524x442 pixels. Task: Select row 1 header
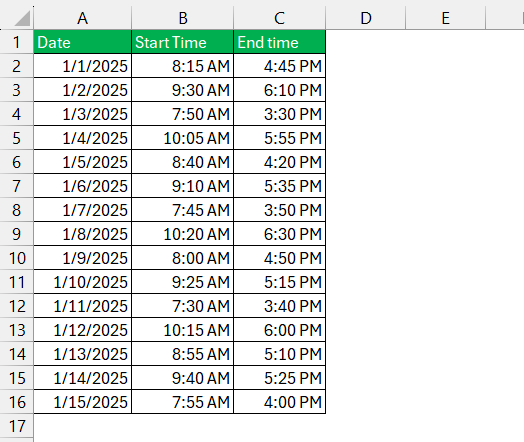[x=16, y=42]
